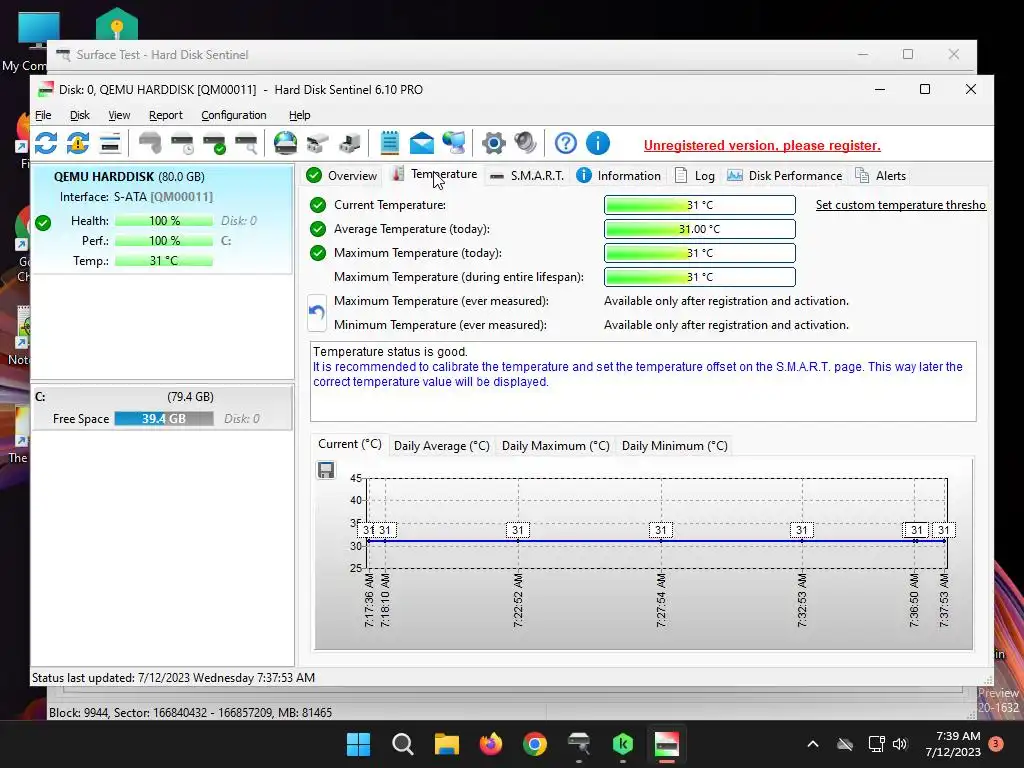Switch to Daily Minimum (°C) graph tab
1024x768 pixels.
pos(675,446)
